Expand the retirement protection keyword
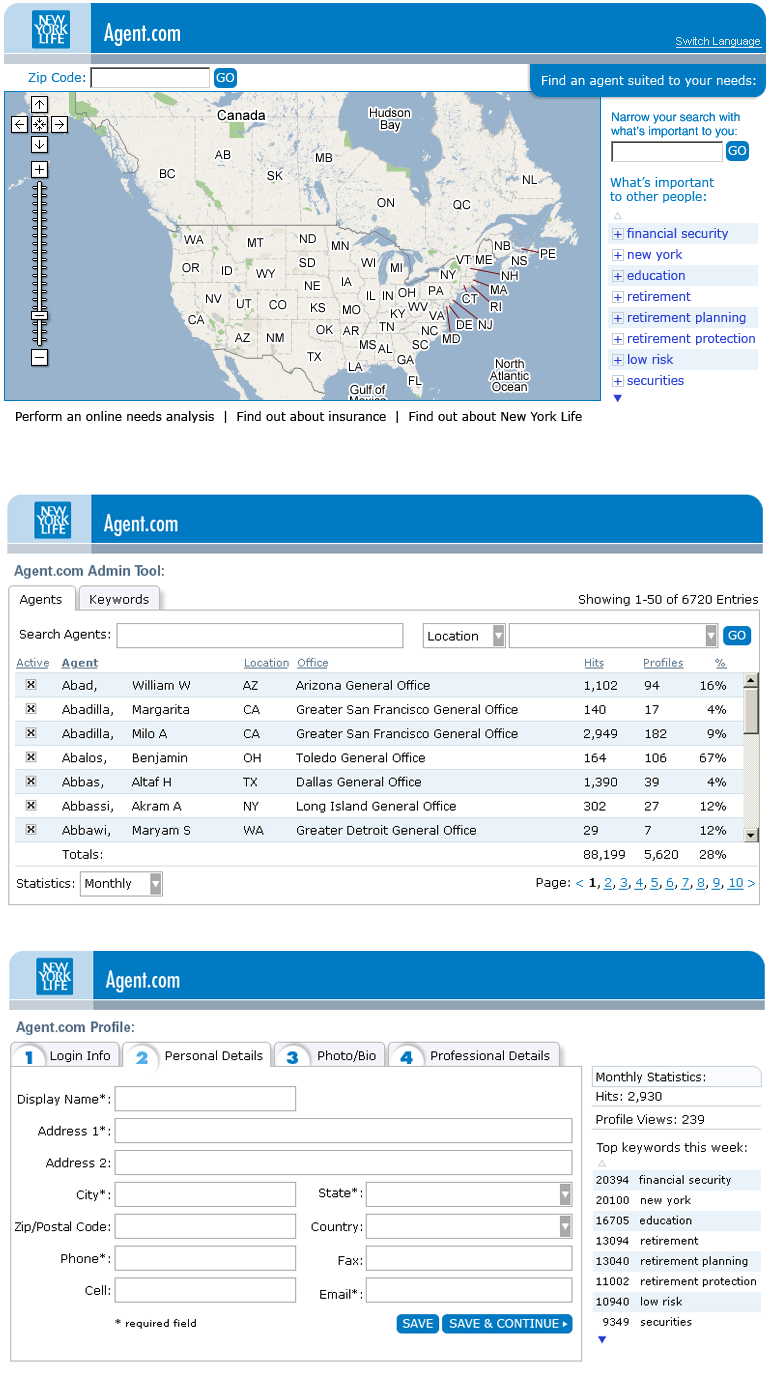Viewport: 770px width, 1380px height. click(x=617, y=339)
